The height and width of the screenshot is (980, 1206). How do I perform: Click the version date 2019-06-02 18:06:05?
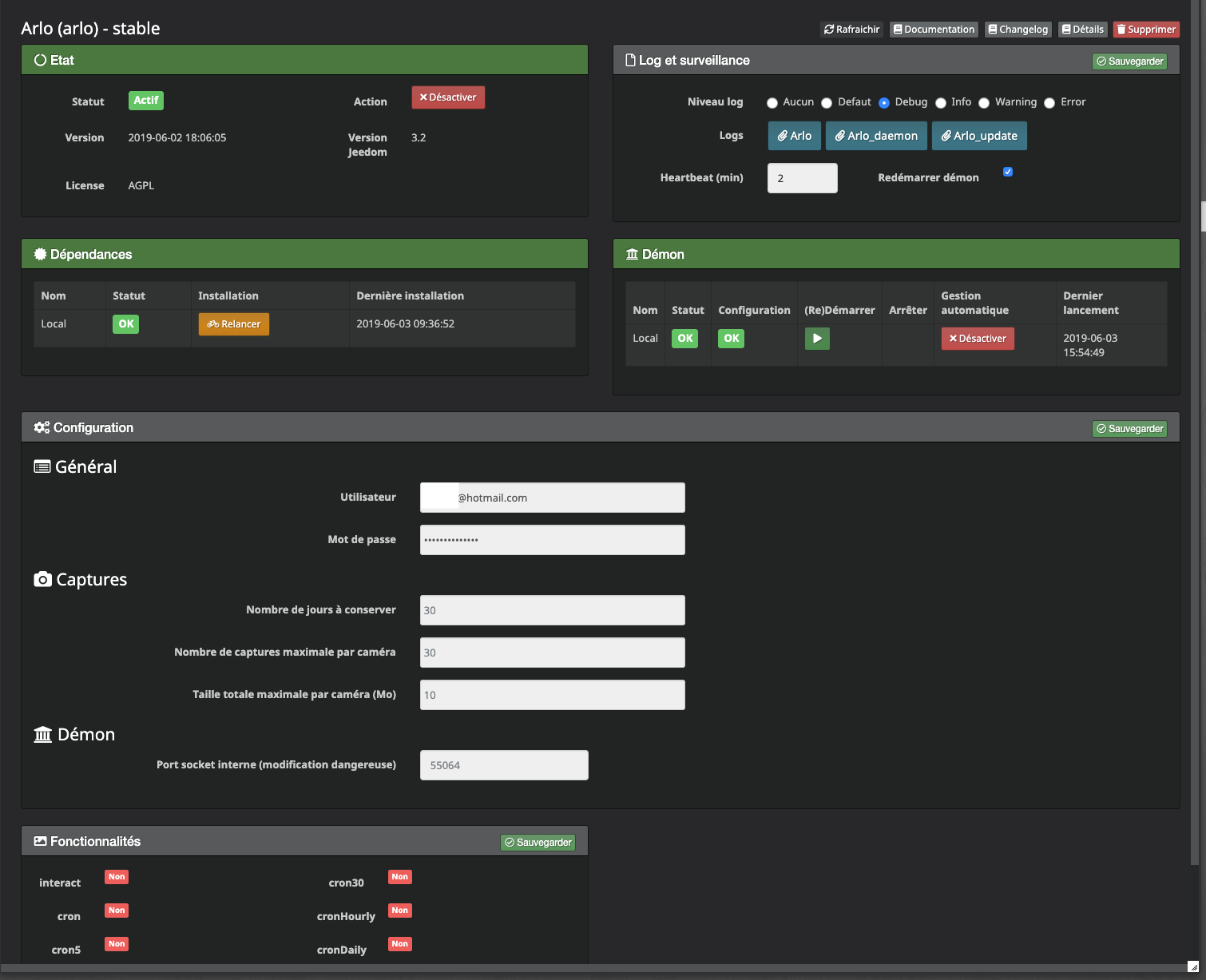(177, 137)
